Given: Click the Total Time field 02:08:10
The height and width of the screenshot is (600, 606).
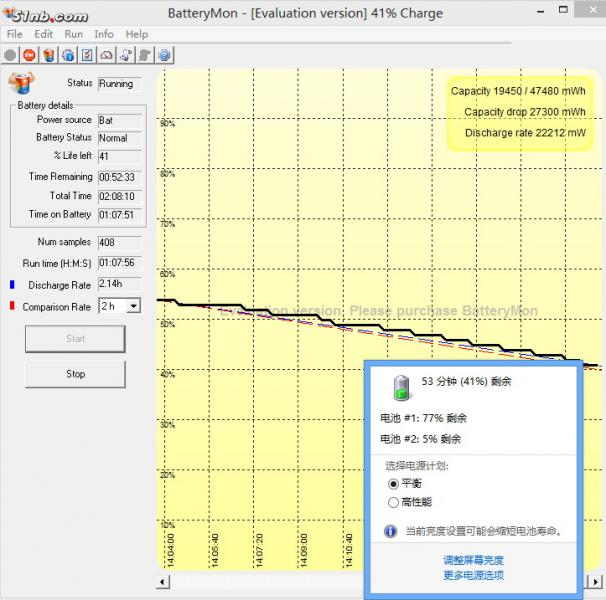Looking at the screenshot, I should point(120,196).
